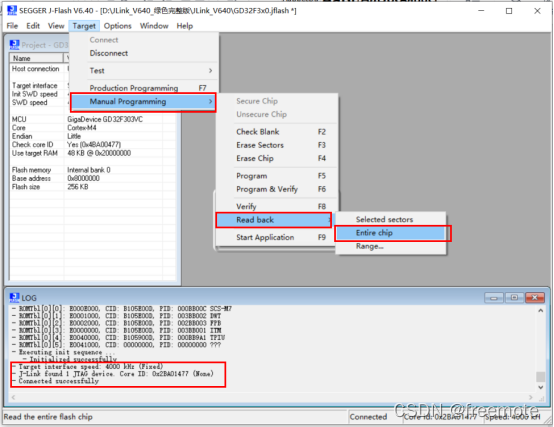The width and height of the screenshot is (554, 427).
Task: Click the LOG vertical scrollbar thumb
Action: click(x=541, y=377)
